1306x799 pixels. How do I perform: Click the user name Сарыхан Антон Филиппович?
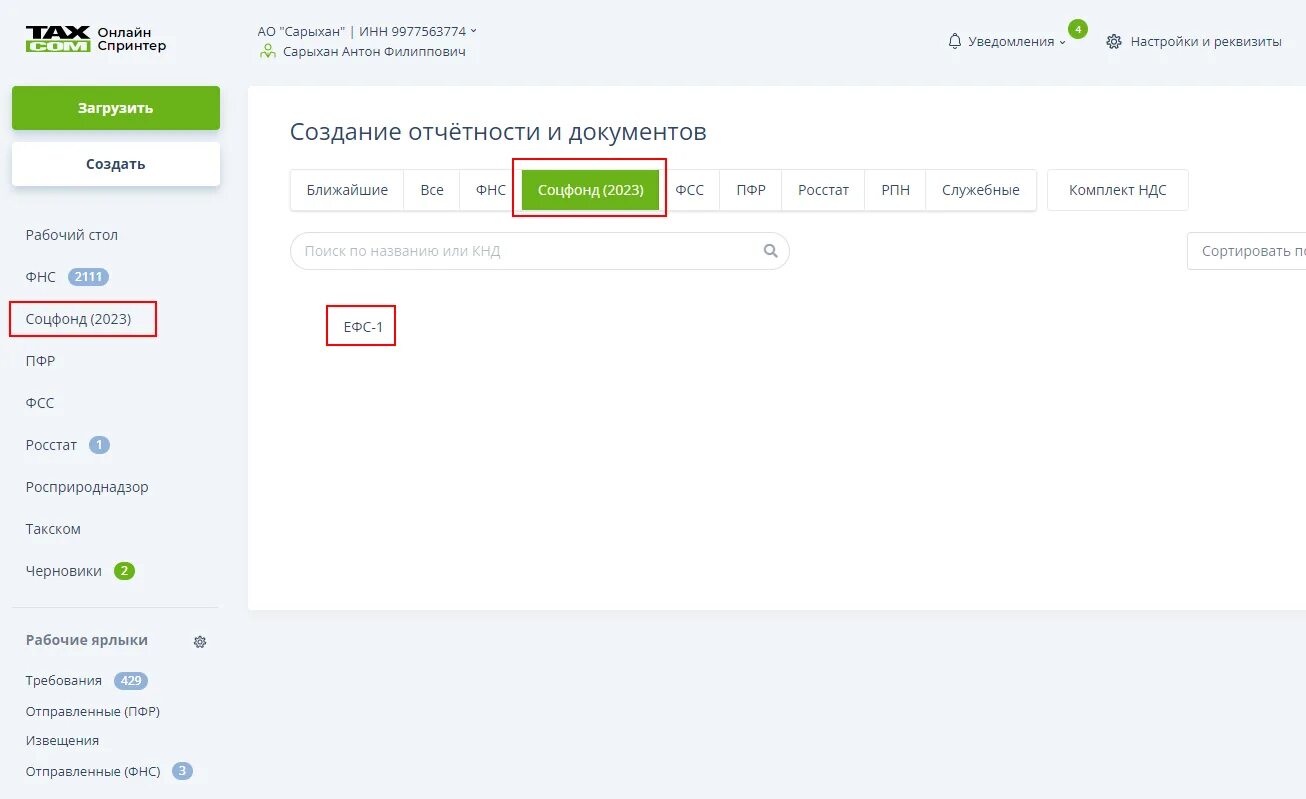click(x=374, y=51)
